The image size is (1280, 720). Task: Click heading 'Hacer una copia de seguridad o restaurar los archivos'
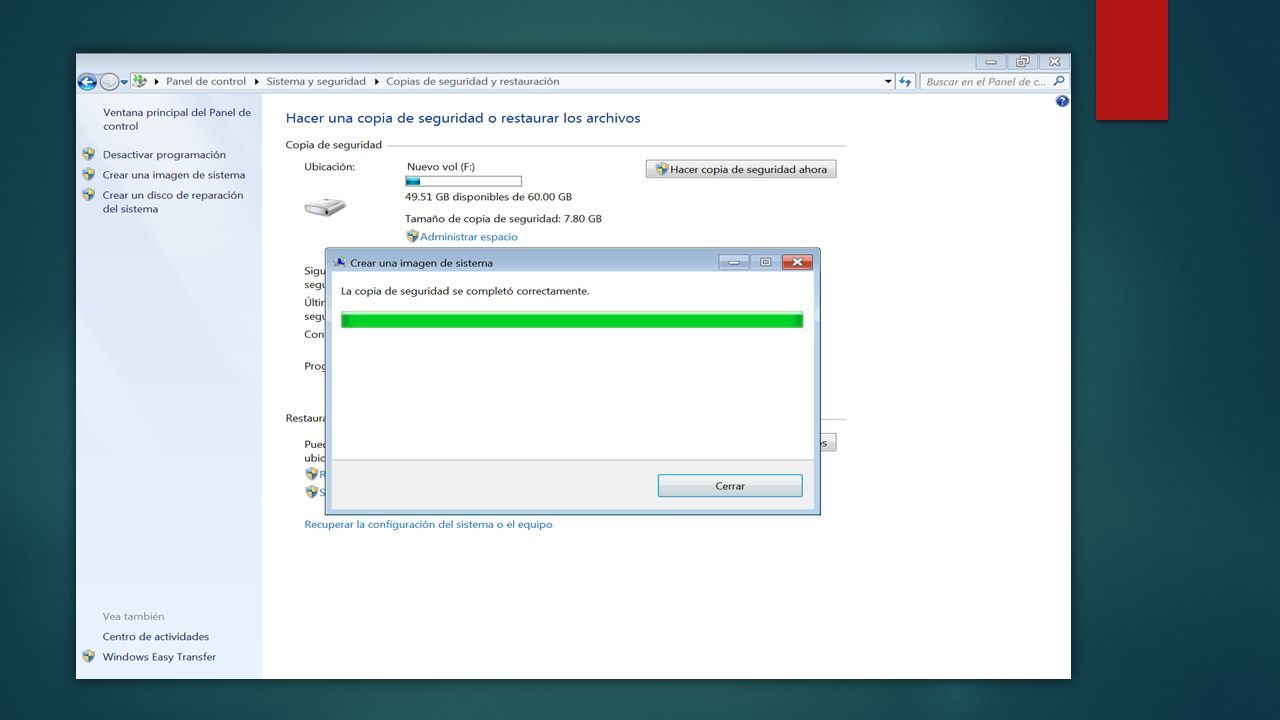463,118
